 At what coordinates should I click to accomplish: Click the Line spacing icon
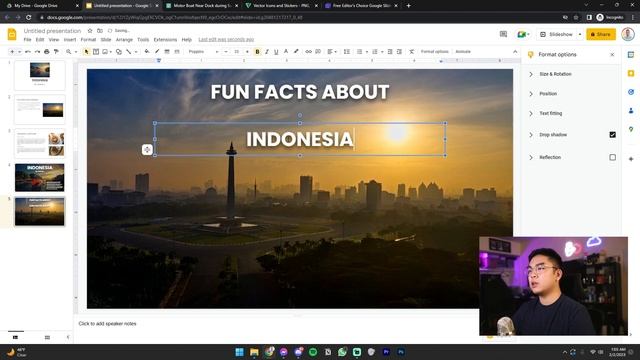tap(347, 52)
